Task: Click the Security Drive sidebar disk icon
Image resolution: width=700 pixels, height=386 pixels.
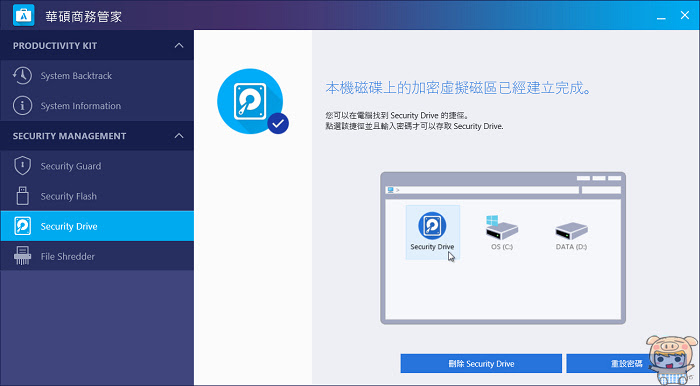Action: click(22, 226)
